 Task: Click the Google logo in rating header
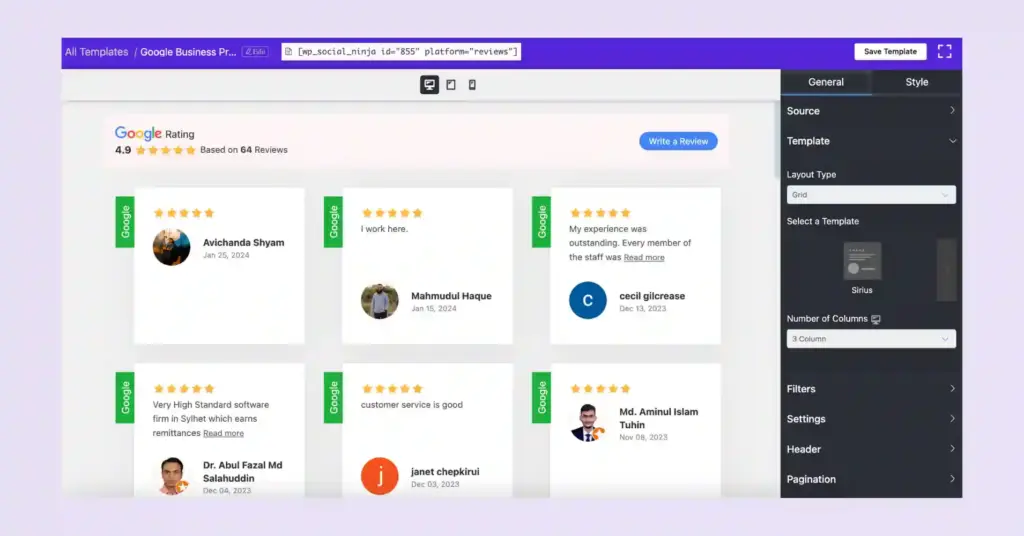tap(138, 133)
